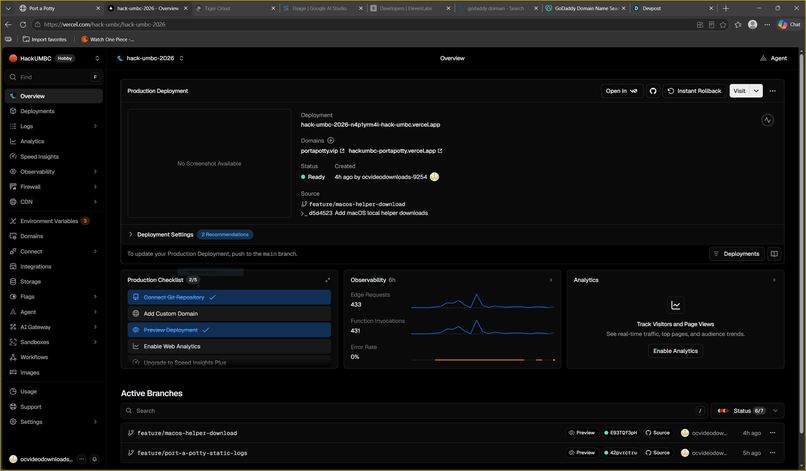Open the Observability panel arrow
Viewport: 806px width, 471px height.
(551, 280)
